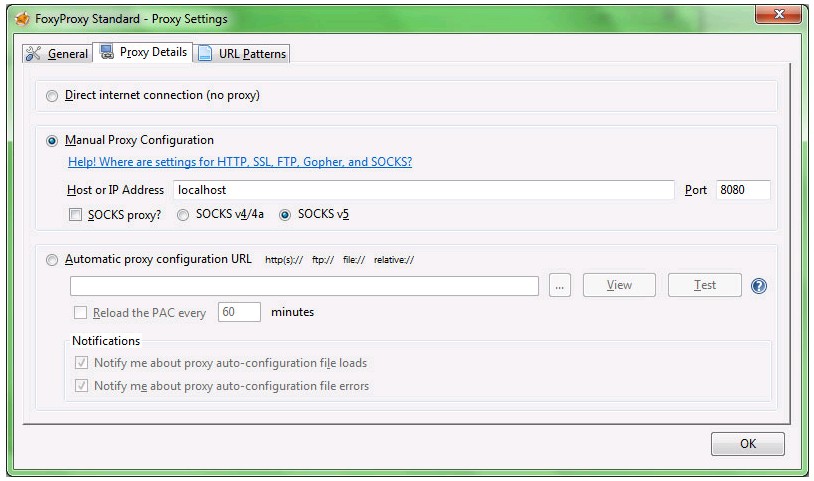The height and width of the screenshot is (481, 814).
Task: Select Automatic proxy configuration URL radio
Action: (x=52, y=260)
